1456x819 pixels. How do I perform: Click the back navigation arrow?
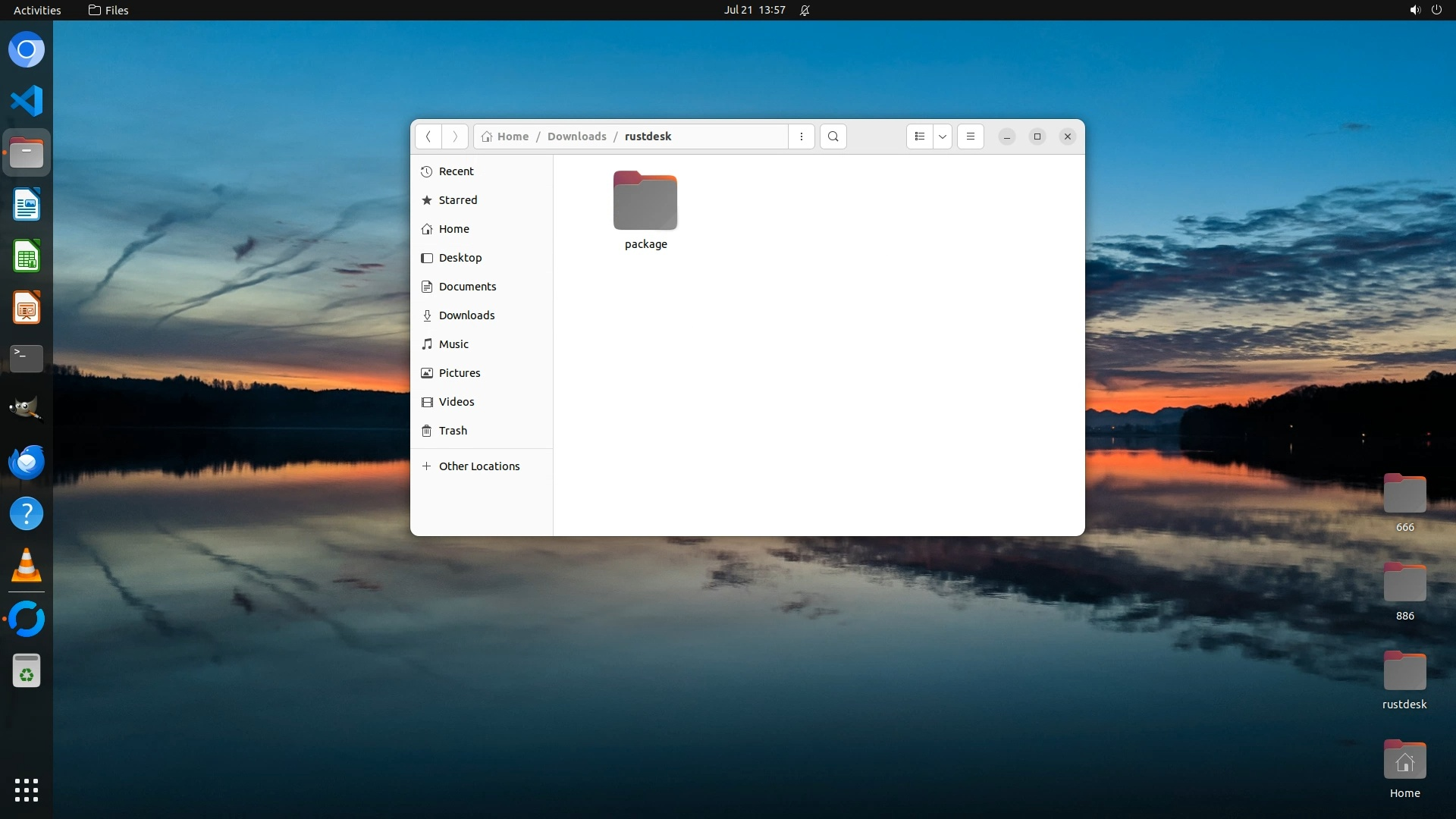428,136
